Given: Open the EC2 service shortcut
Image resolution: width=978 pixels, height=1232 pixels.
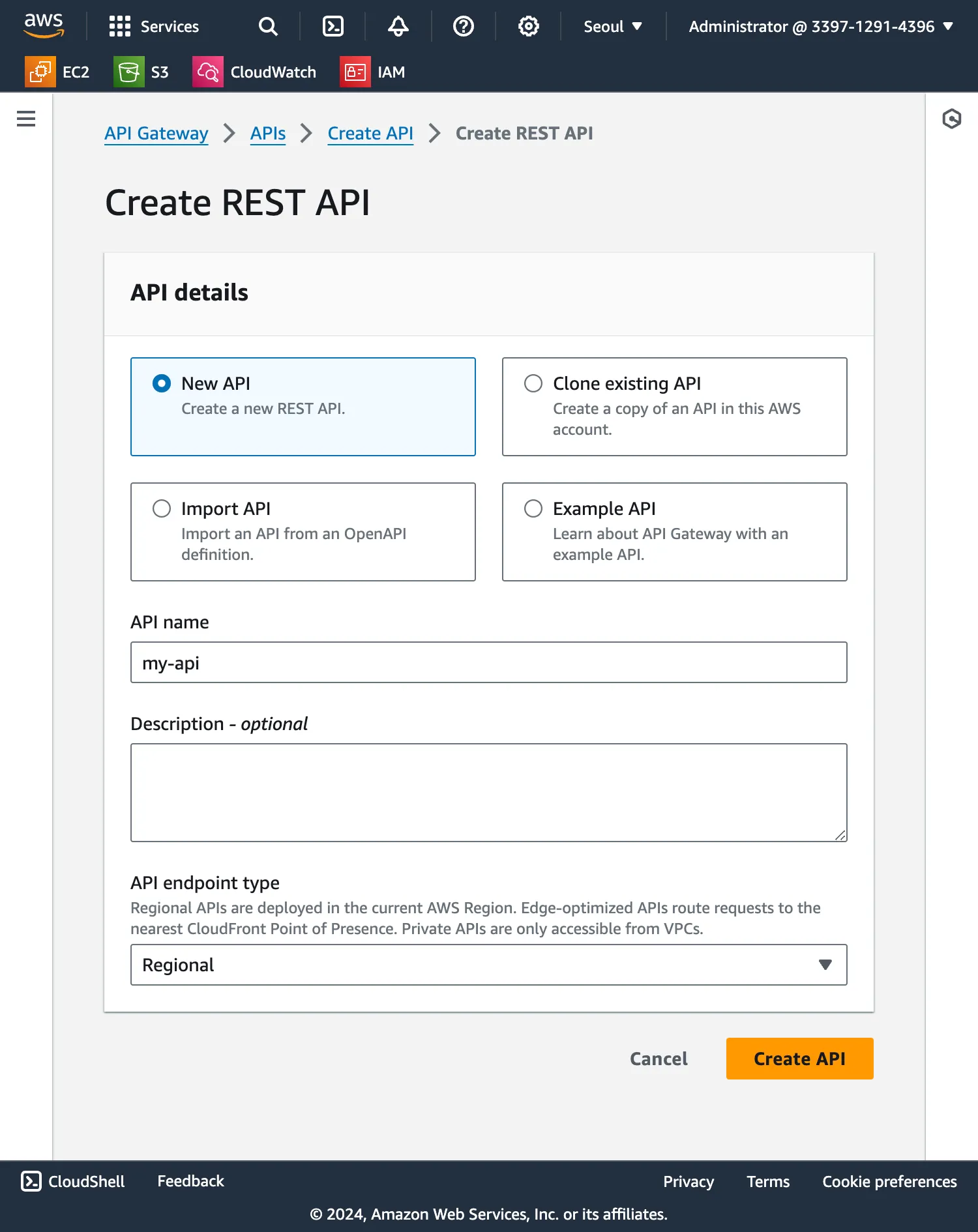Looking at the screenshot, I should tap(57, 72).
